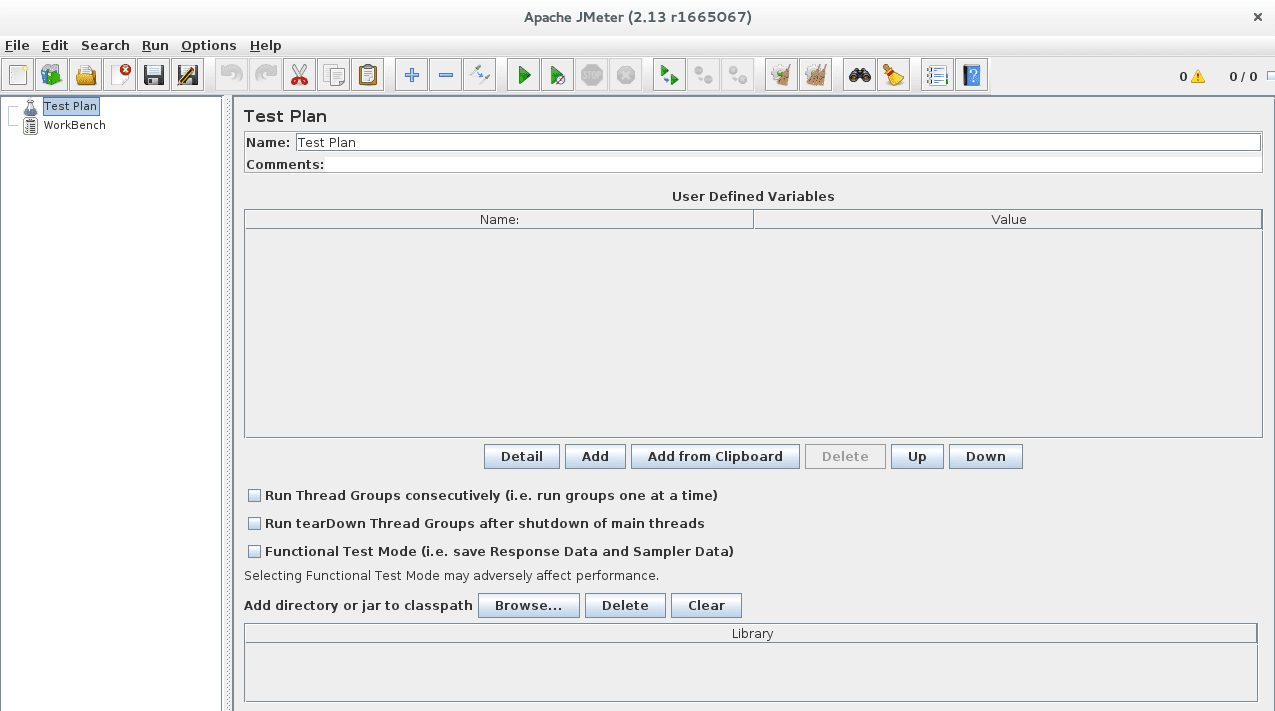Select Test Plan in the tree
The image size is (1275, 711).
coord(71,106)
